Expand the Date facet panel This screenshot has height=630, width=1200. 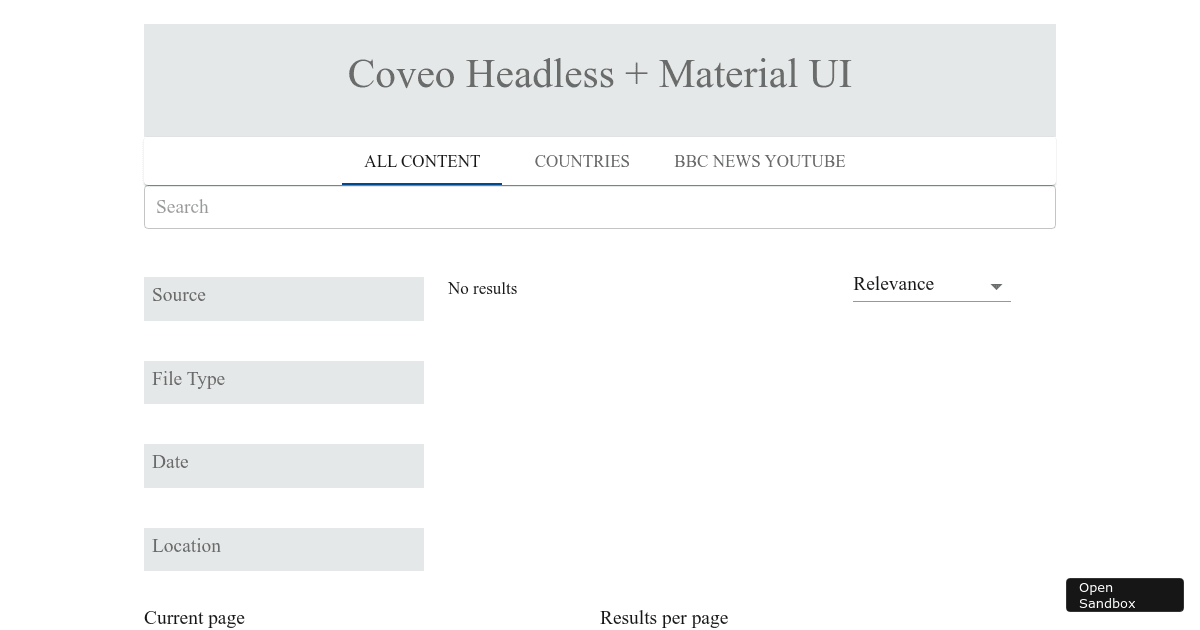(284, 465)
